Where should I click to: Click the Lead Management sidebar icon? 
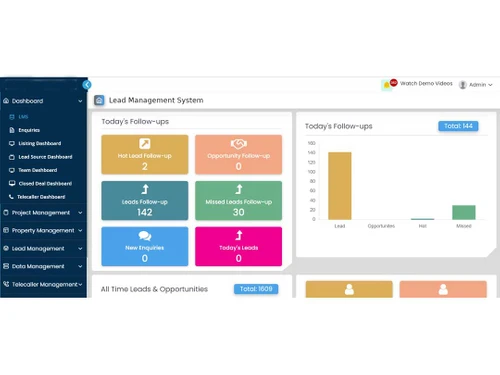6,248
